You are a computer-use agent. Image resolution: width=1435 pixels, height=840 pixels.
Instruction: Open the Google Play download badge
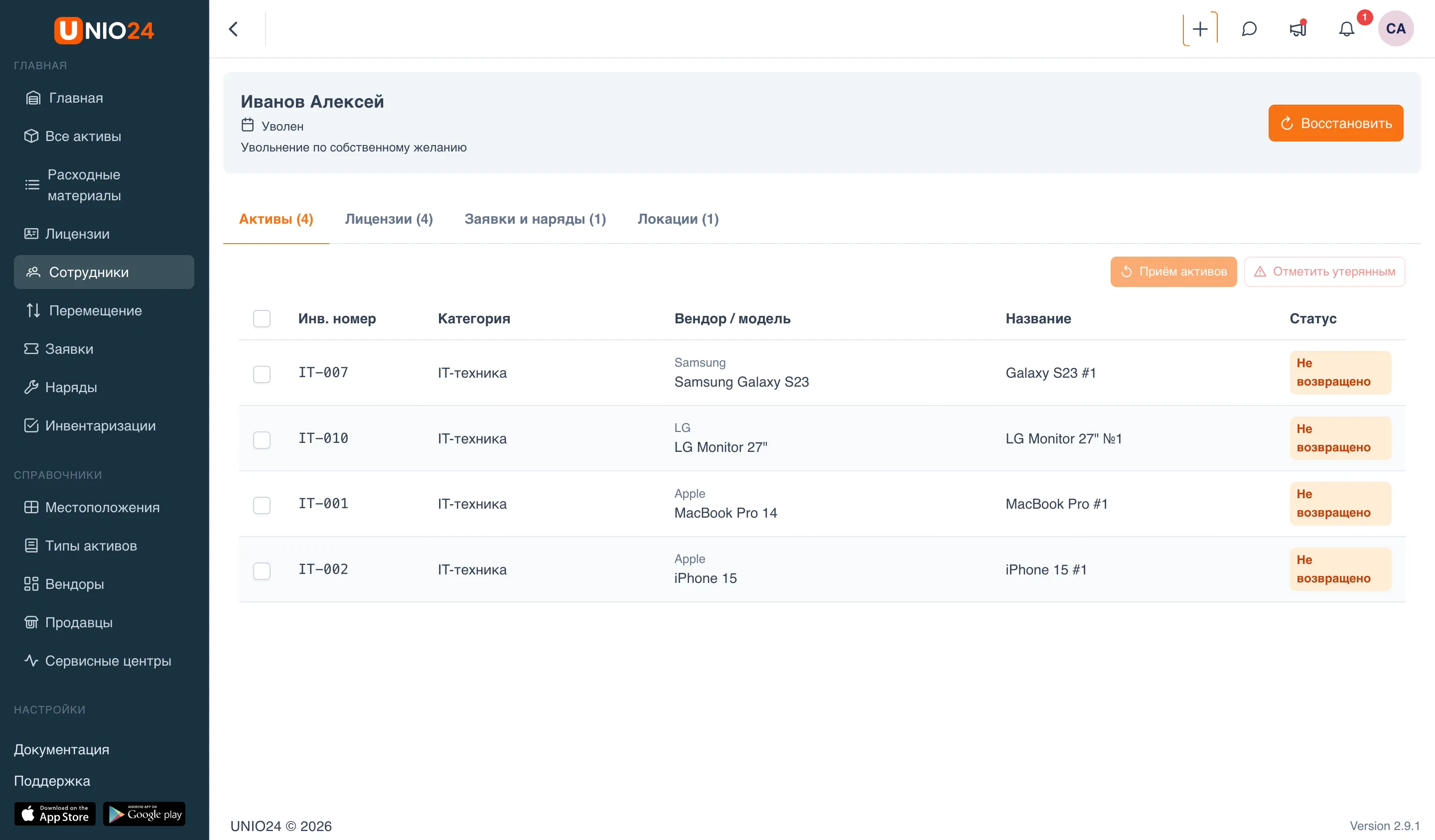[x=144, y=814]
